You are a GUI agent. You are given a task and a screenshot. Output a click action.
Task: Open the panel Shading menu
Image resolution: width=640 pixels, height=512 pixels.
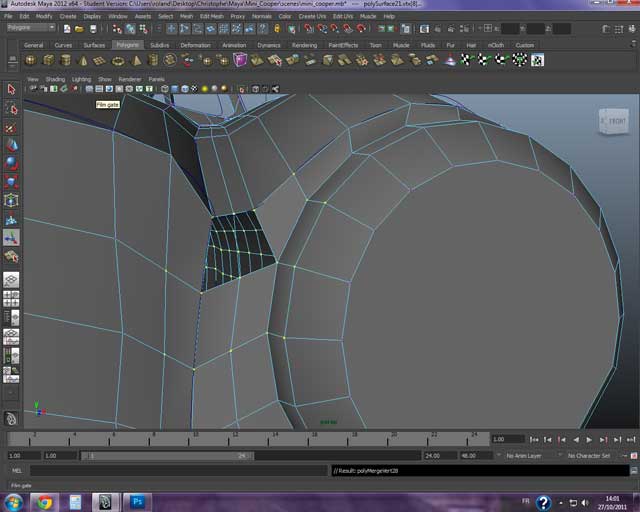(x=55, y=79)
